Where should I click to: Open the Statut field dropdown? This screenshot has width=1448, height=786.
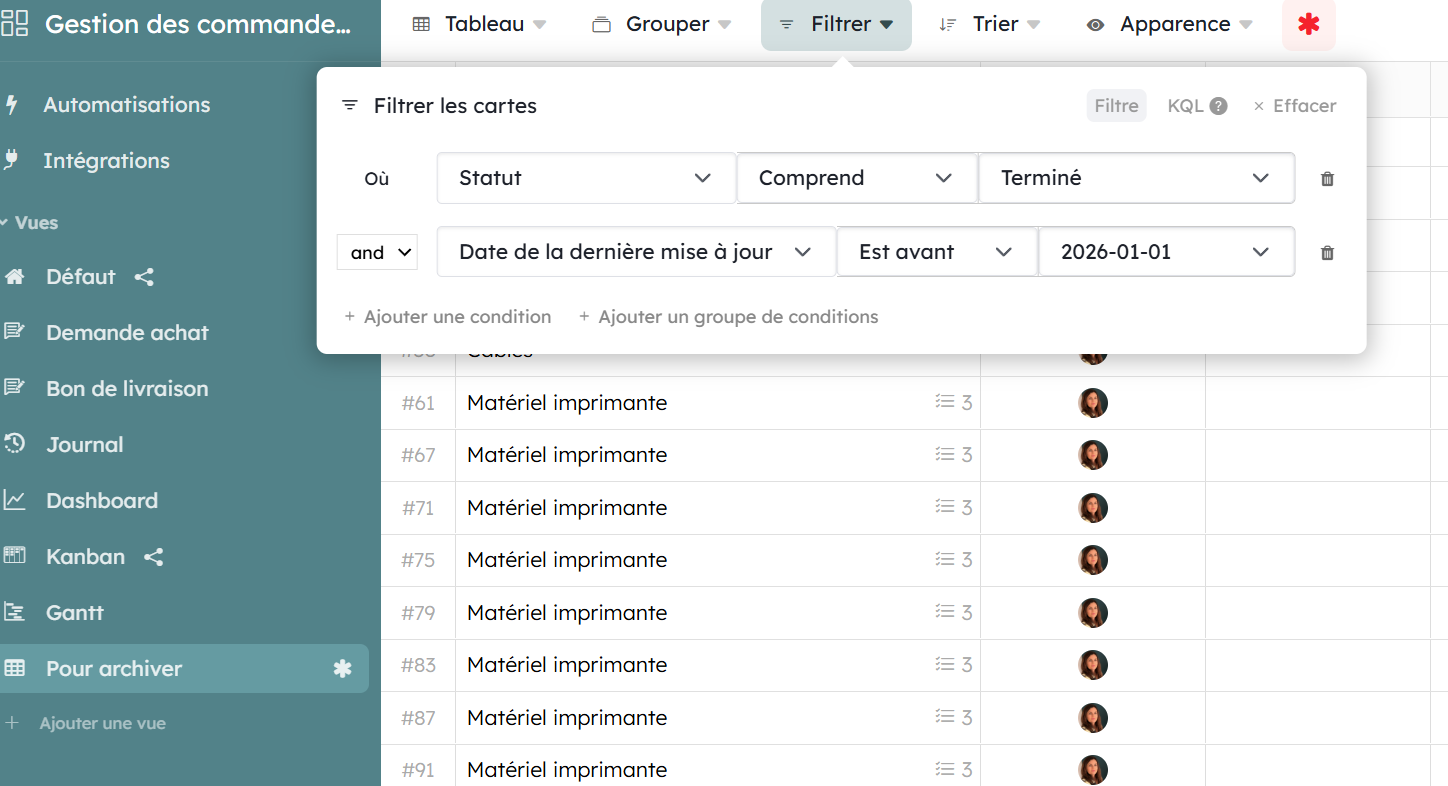(585, 178)
